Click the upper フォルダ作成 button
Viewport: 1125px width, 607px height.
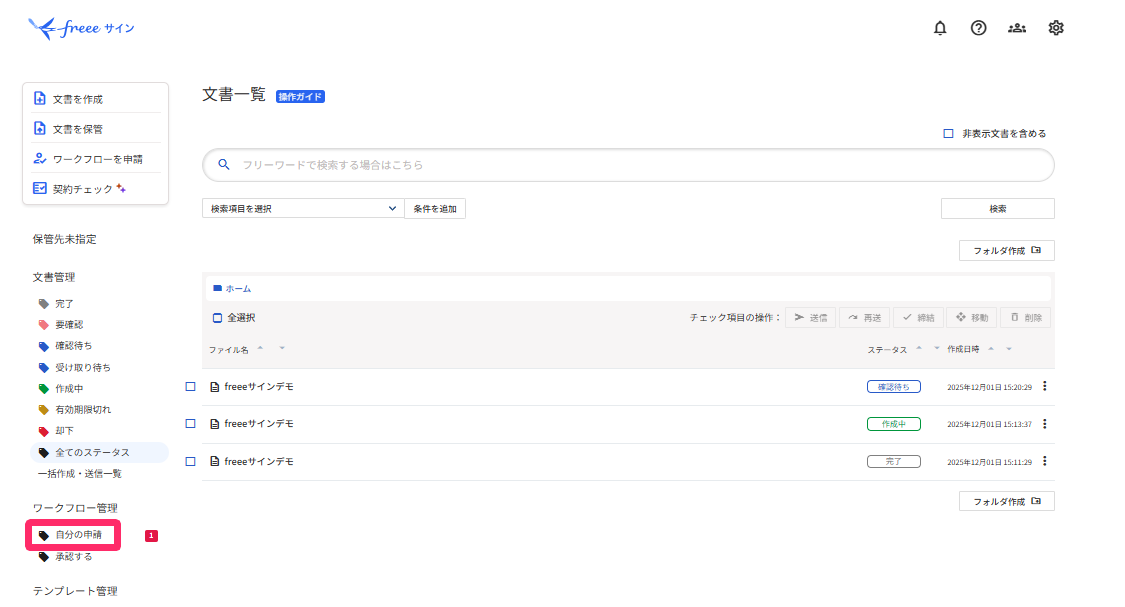point(1007,250)
